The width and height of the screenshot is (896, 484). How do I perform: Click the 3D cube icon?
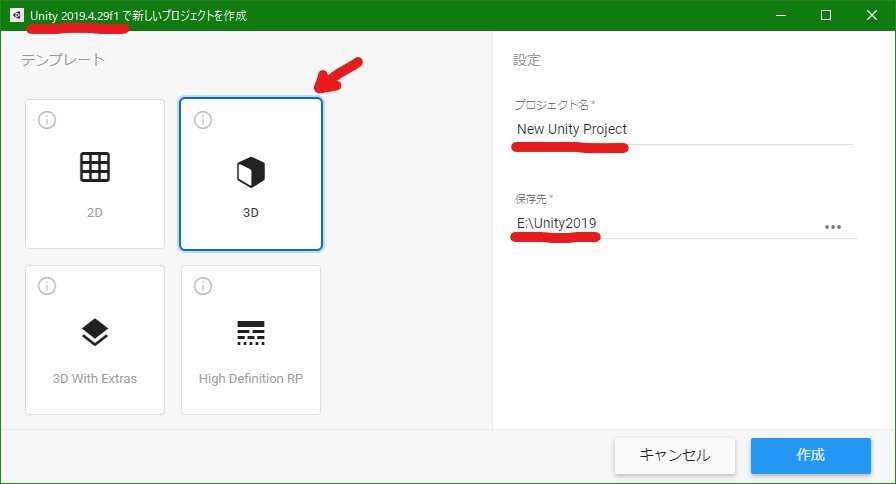point(251,172)
